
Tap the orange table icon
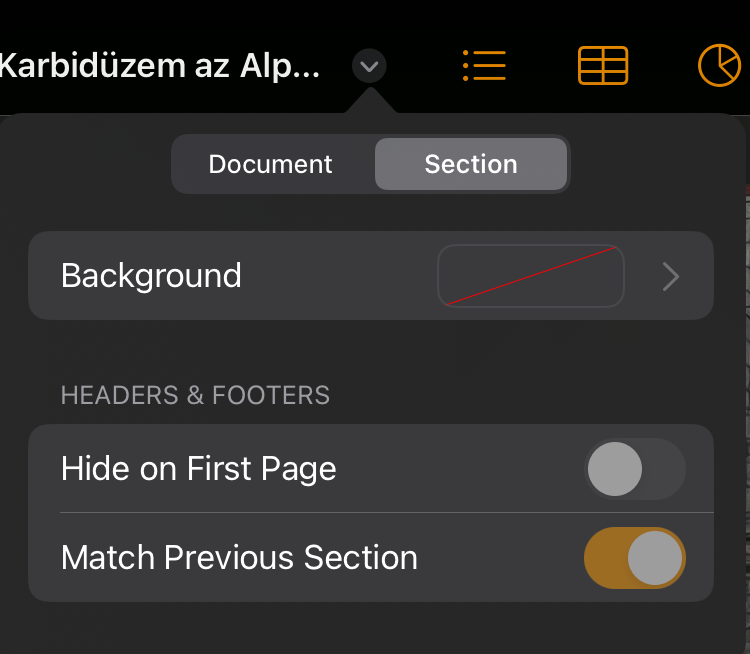603,66
